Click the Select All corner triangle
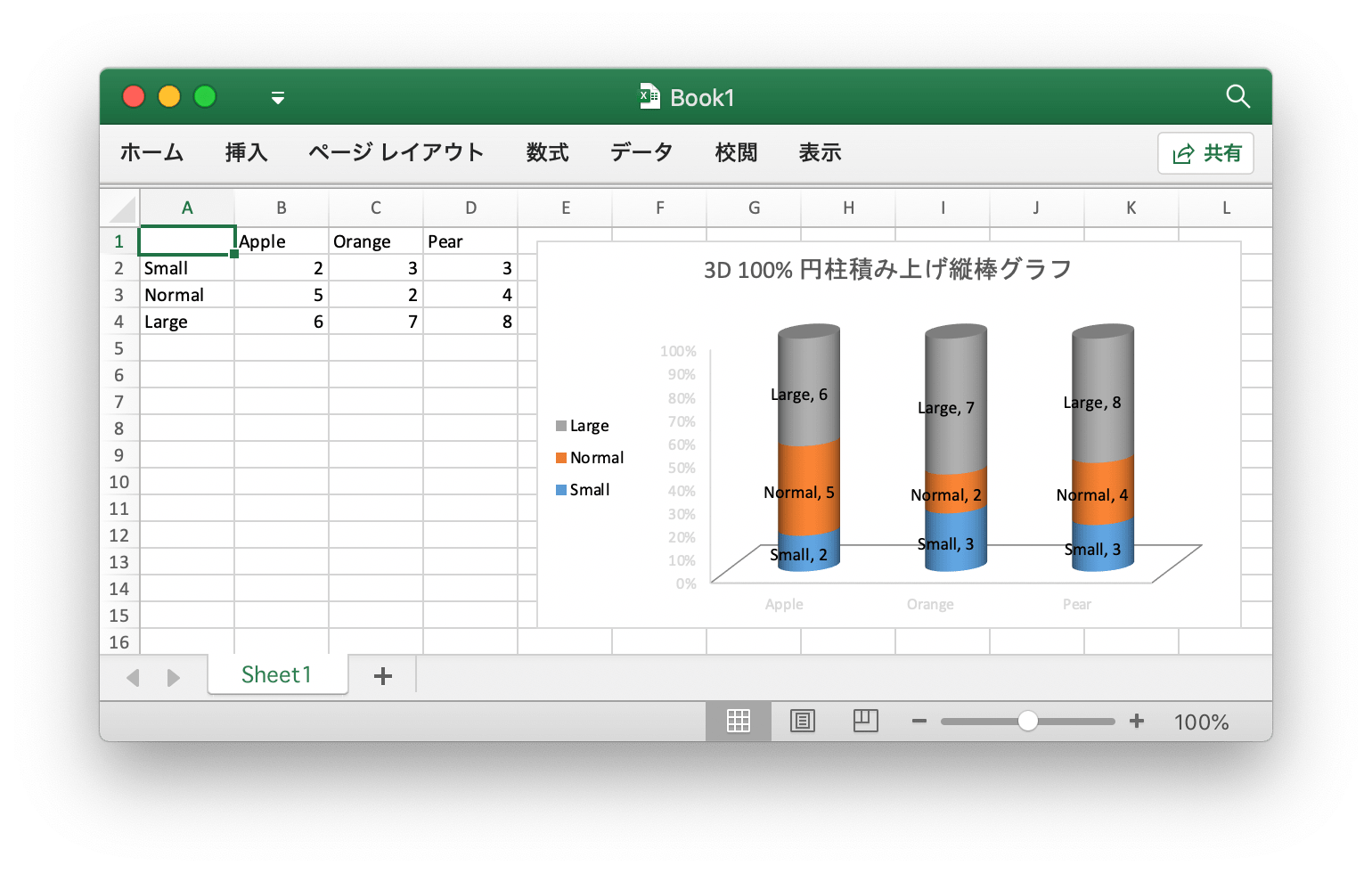The image size is (1372, 873). (x=122, y=209)
